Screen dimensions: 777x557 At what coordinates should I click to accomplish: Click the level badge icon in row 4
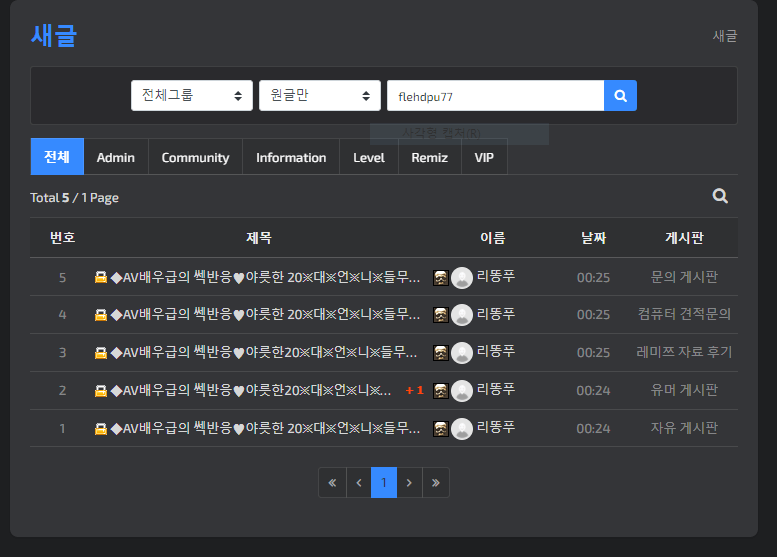pos(441,315)
